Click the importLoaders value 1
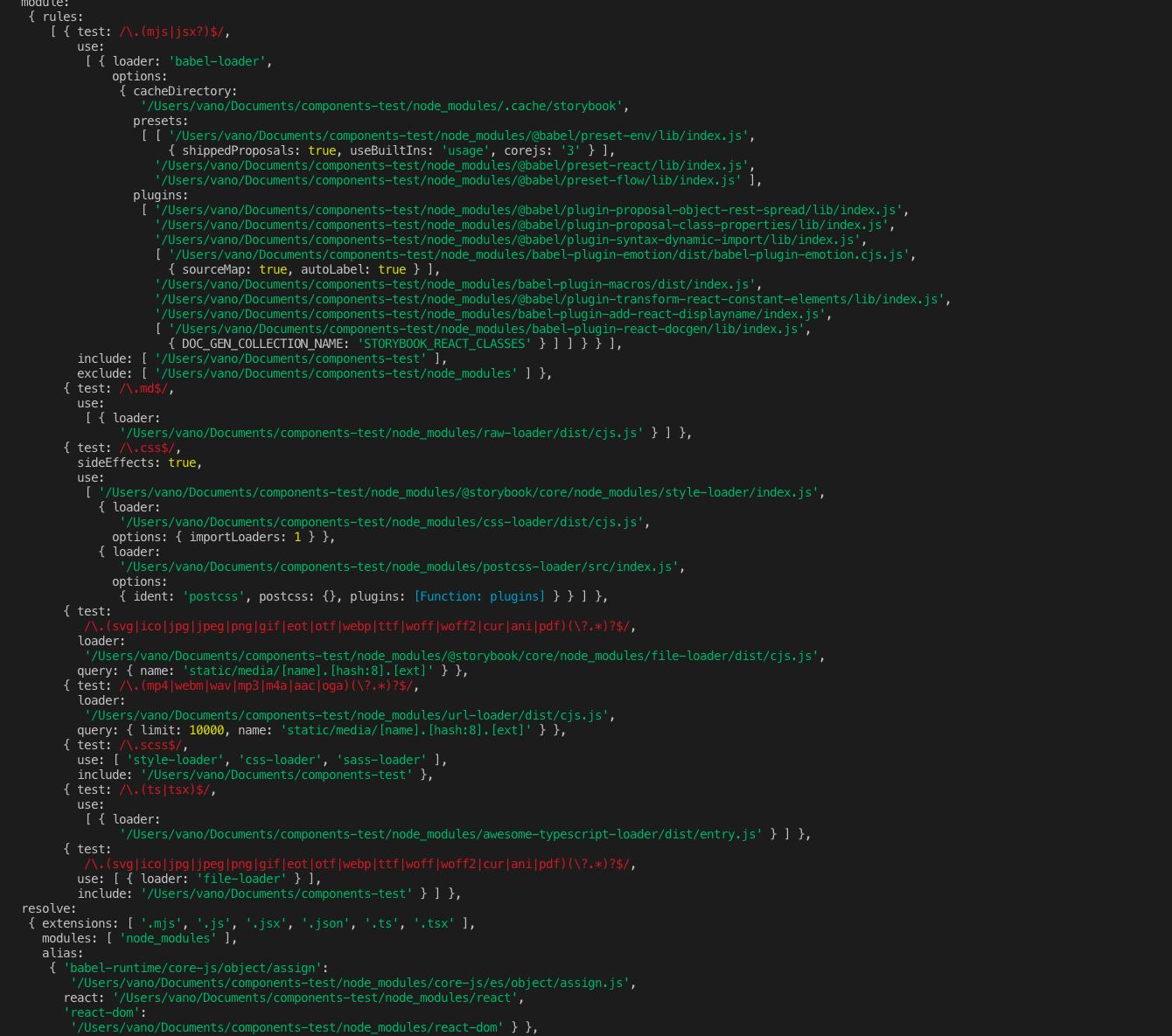 tap(297, 537)
